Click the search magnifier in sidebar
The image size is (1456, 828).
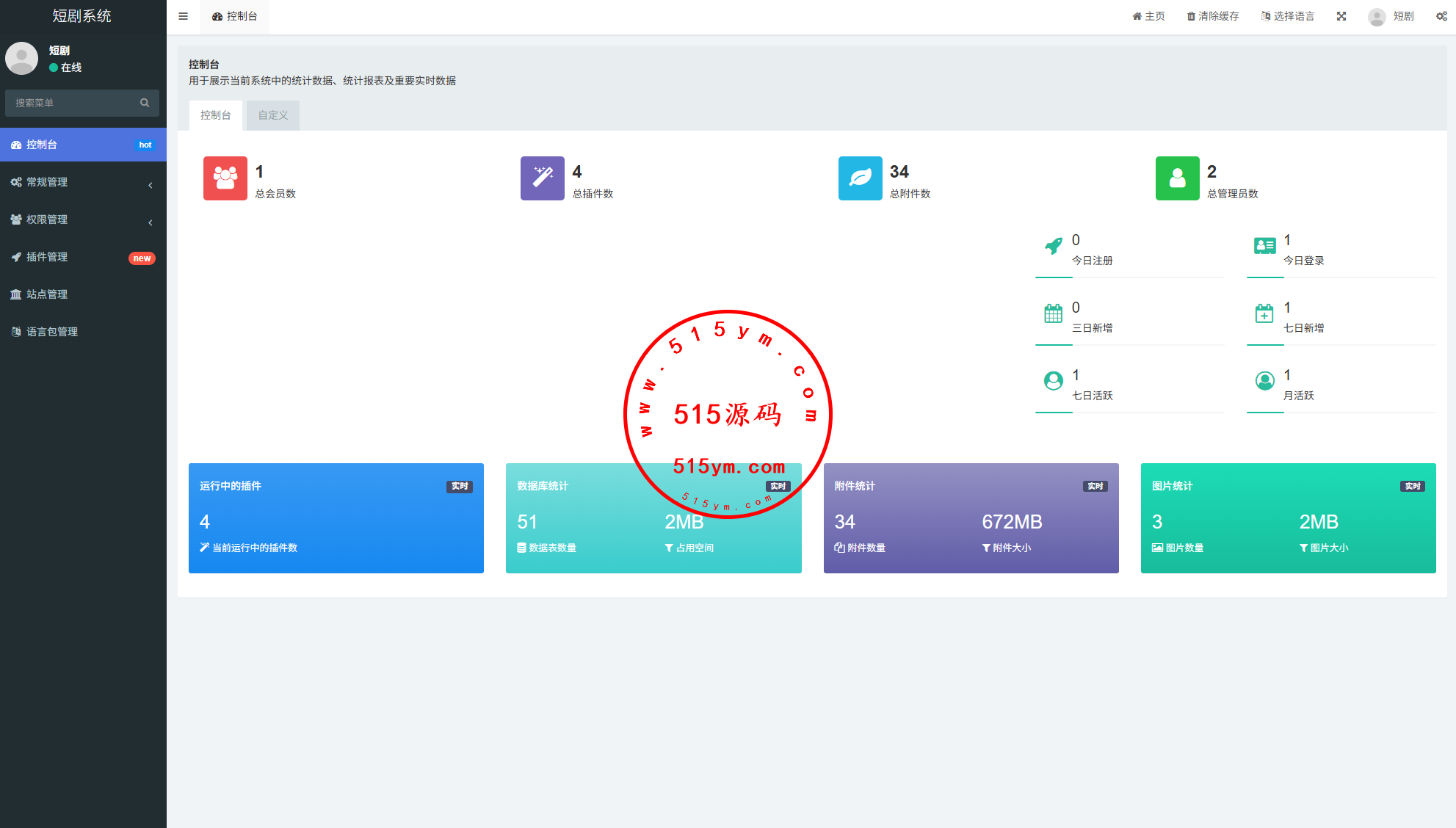[145, 103]
